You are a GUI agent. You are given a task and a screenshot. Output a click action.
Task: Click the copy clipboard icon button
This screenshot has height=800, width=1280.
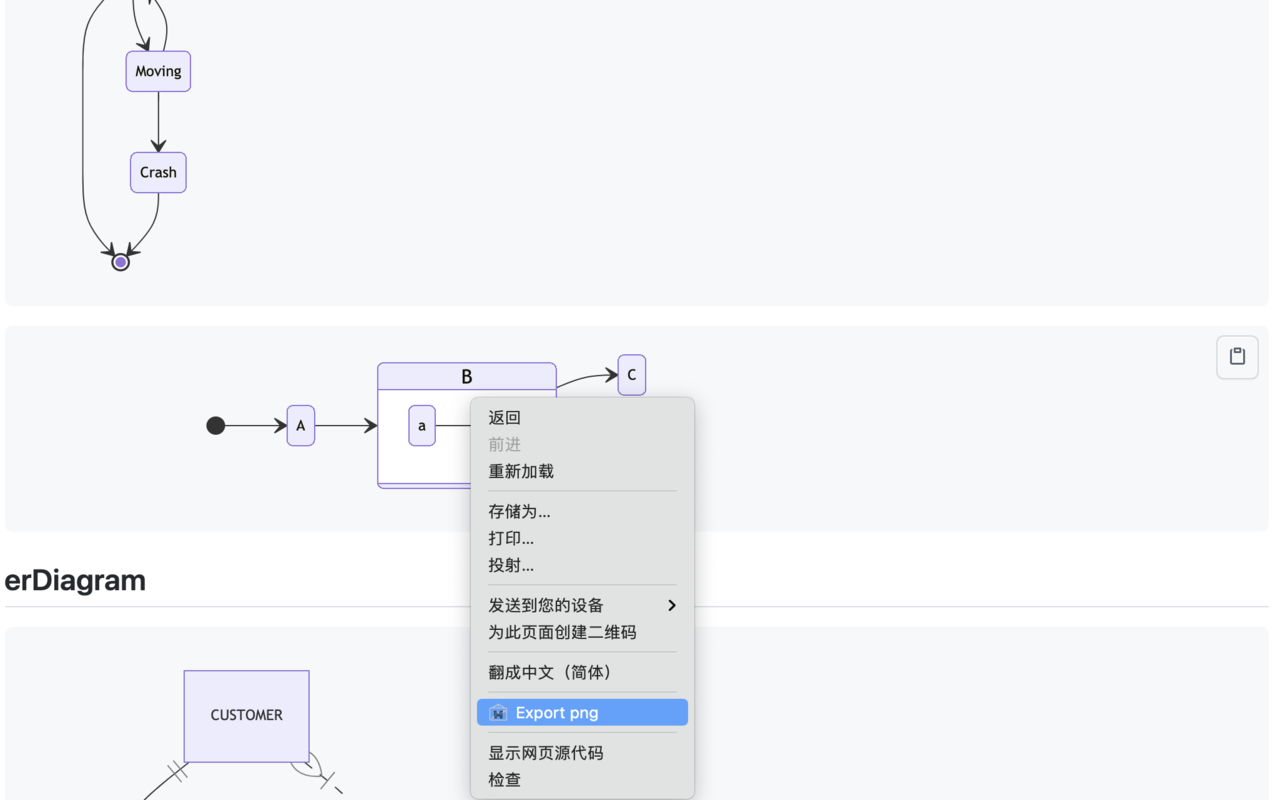1237,357
